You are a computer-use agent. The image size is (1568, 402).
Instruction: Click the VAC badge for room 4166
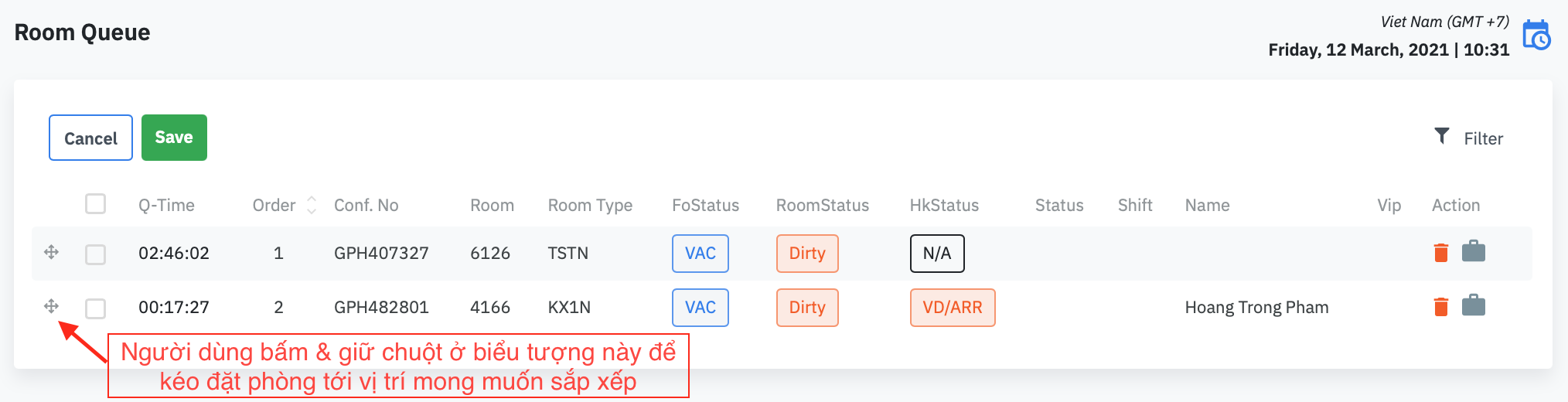[700, 308]
